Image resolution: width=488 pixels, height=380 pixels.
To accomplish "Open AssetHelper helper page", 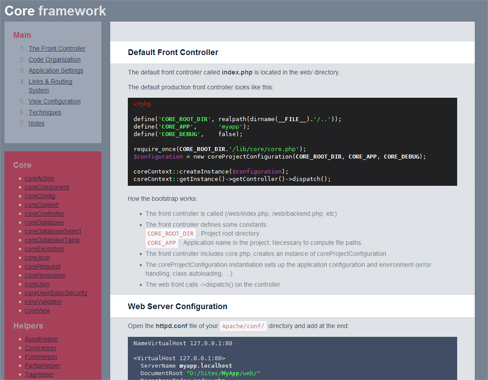I will coord(41,339).
